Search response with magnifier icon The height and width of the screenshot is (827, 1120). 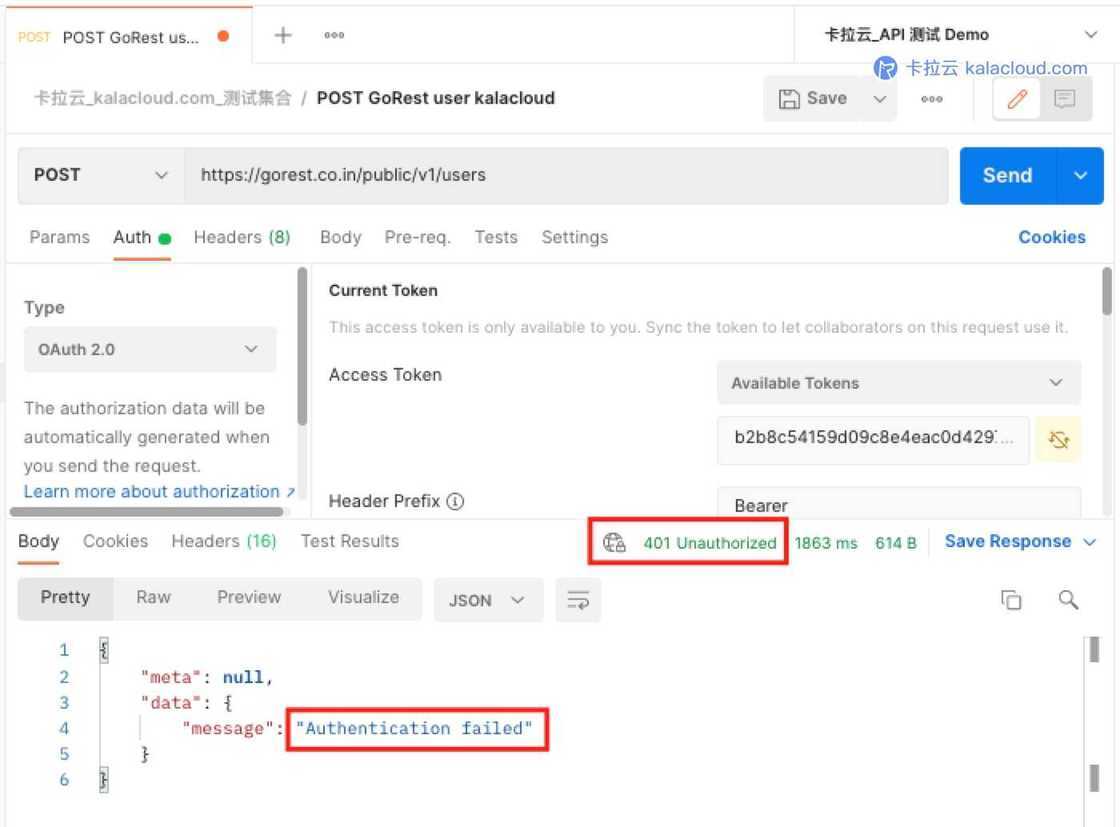coord(1068,600)
